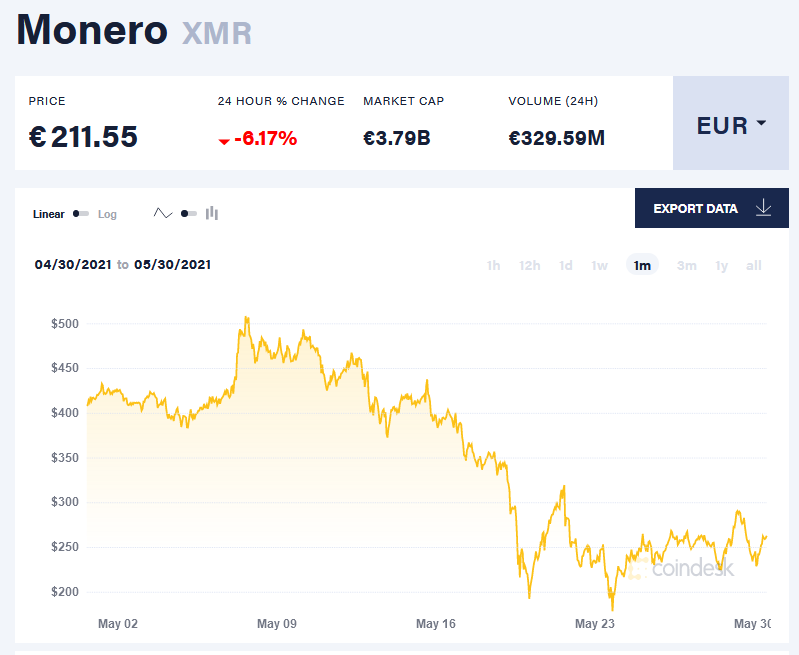Select the Log scale label
The height and width of the screenshot is (655, 799).
click(x=107, y=214)
